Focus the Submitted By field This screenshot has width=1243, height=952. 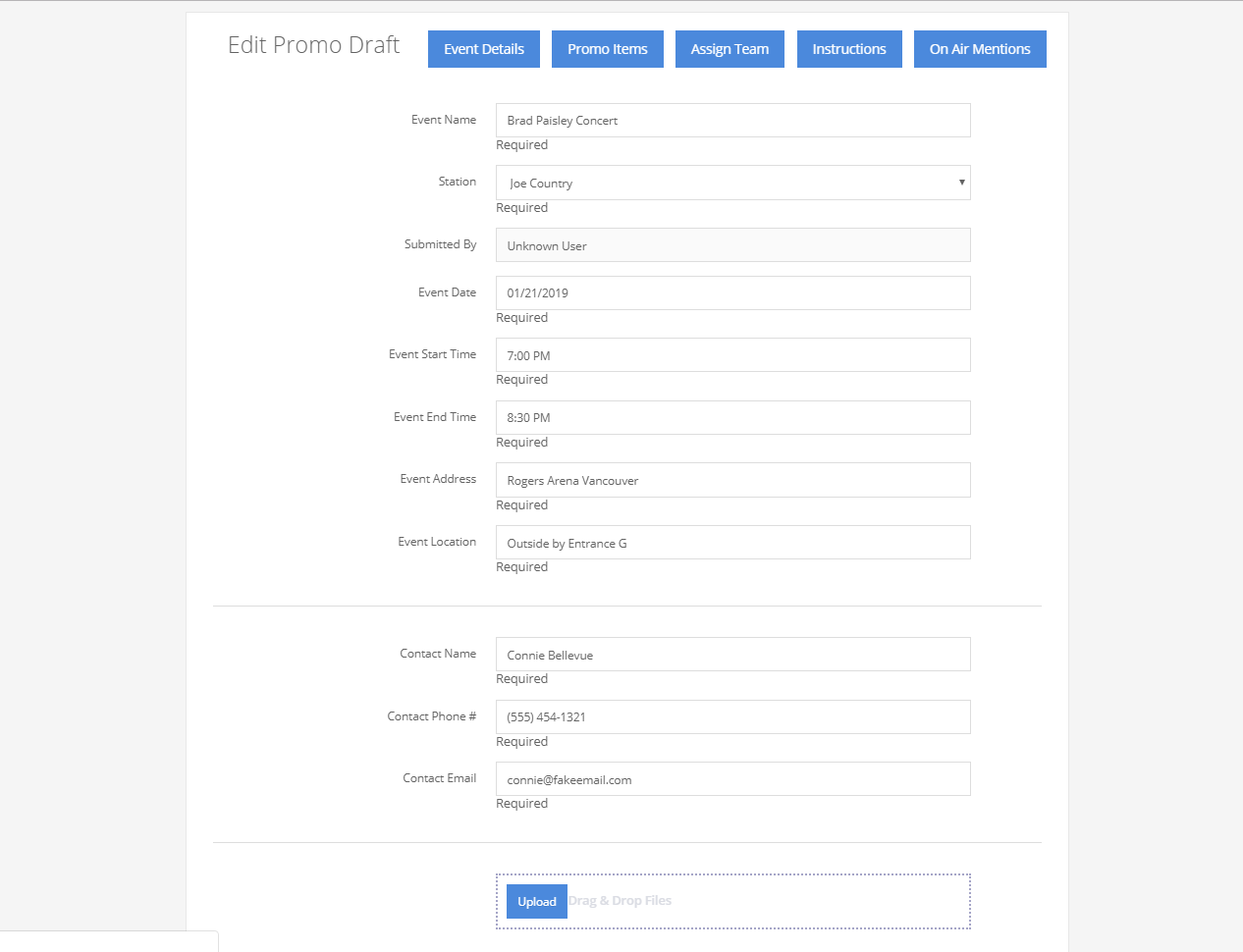(732, 245)
